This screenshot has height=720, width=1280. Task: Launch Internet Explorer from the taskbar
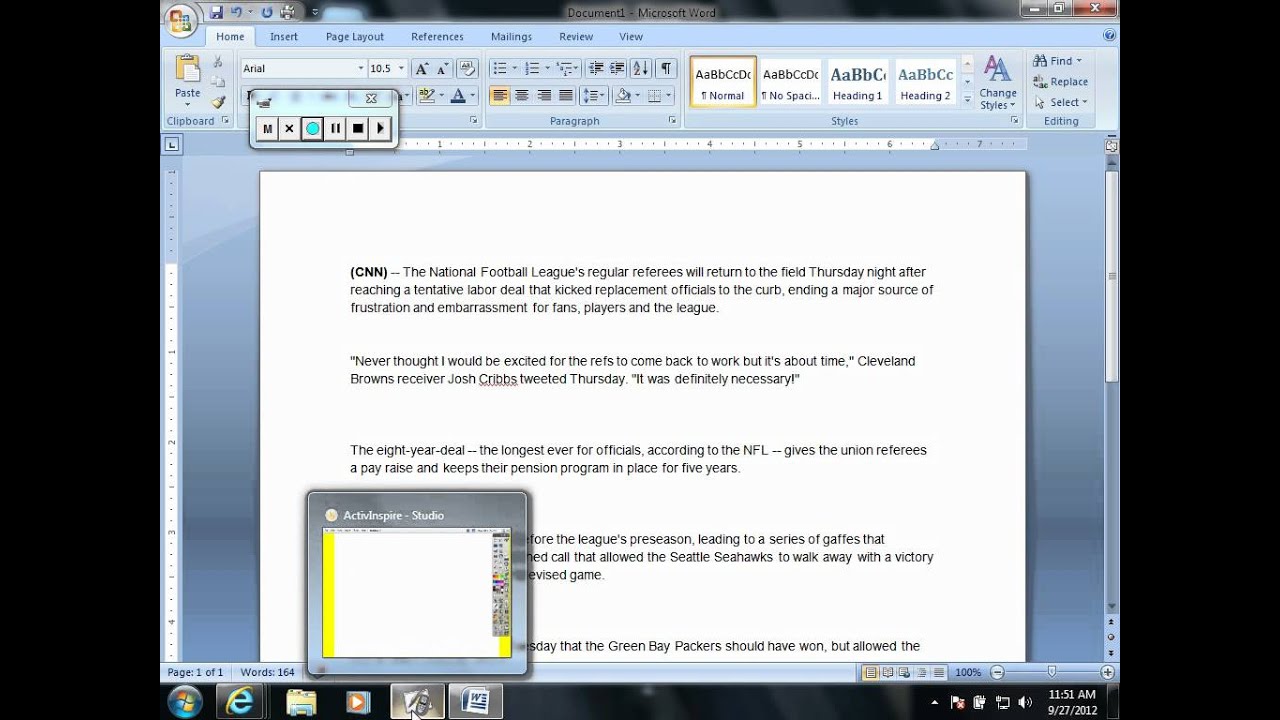240,702
